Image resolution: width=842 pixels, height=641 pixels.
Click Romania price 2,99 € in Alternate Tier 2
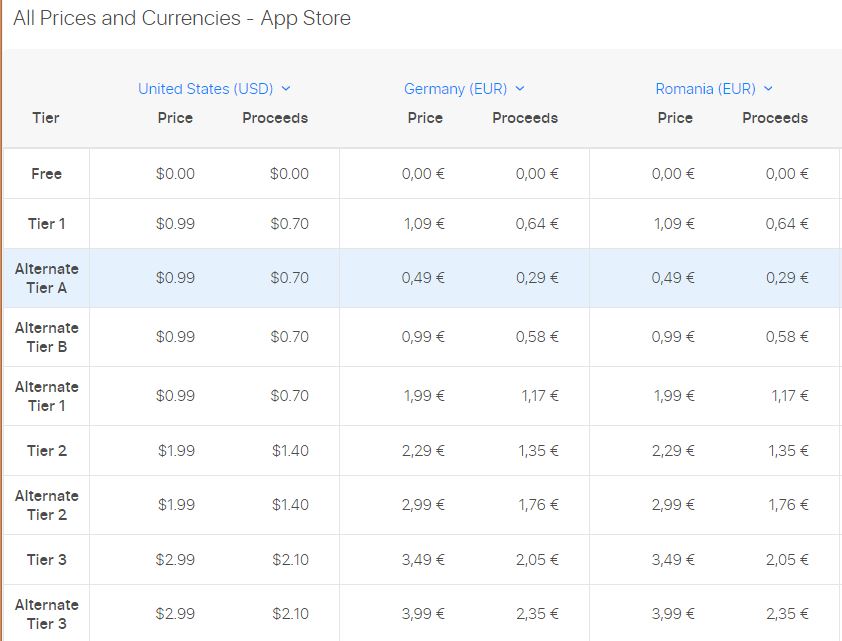pyautogui.click(x=673, y=505)
